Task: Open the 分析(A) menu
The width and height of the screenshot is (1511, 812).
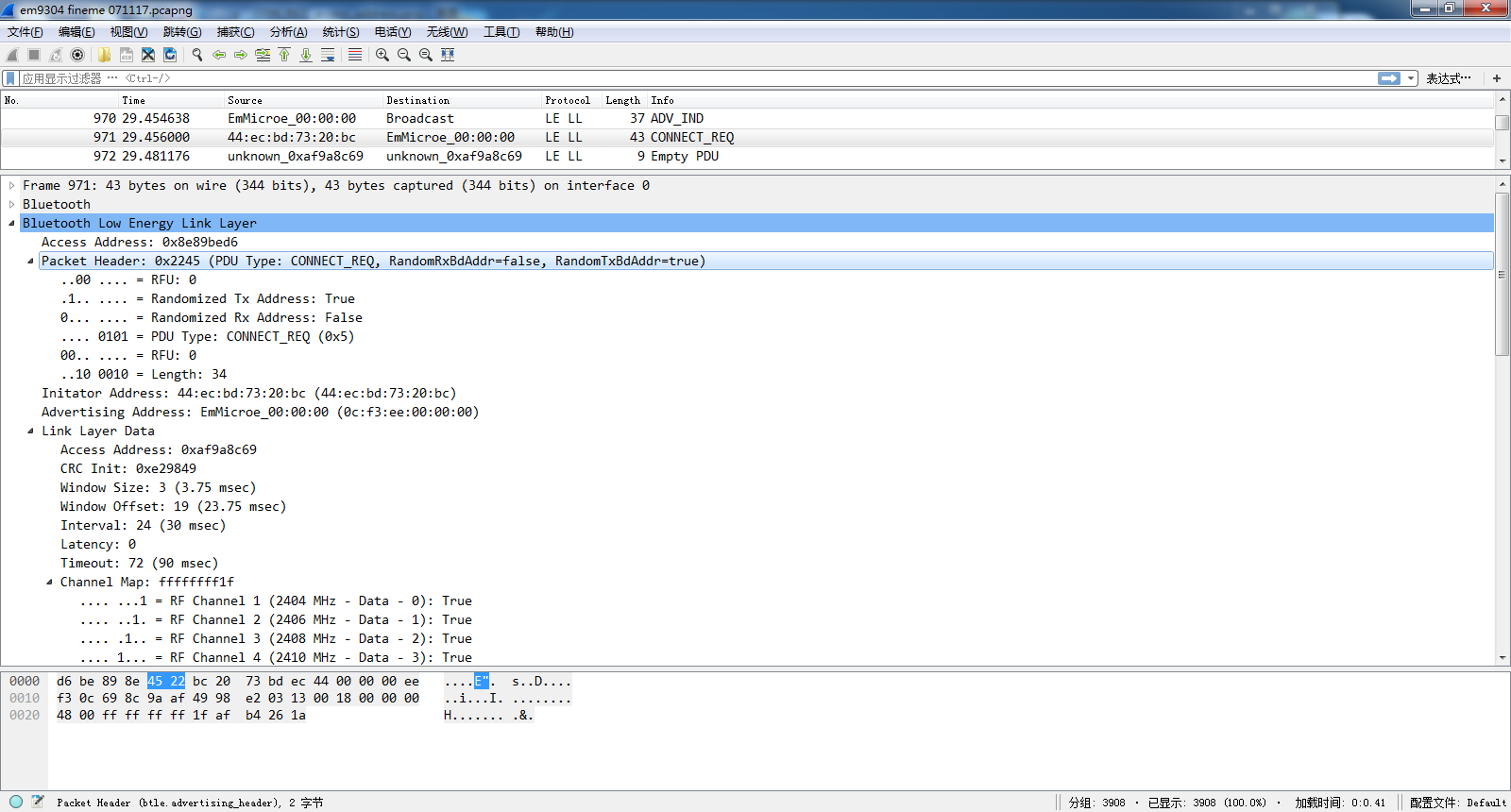Action: (288, 32)
